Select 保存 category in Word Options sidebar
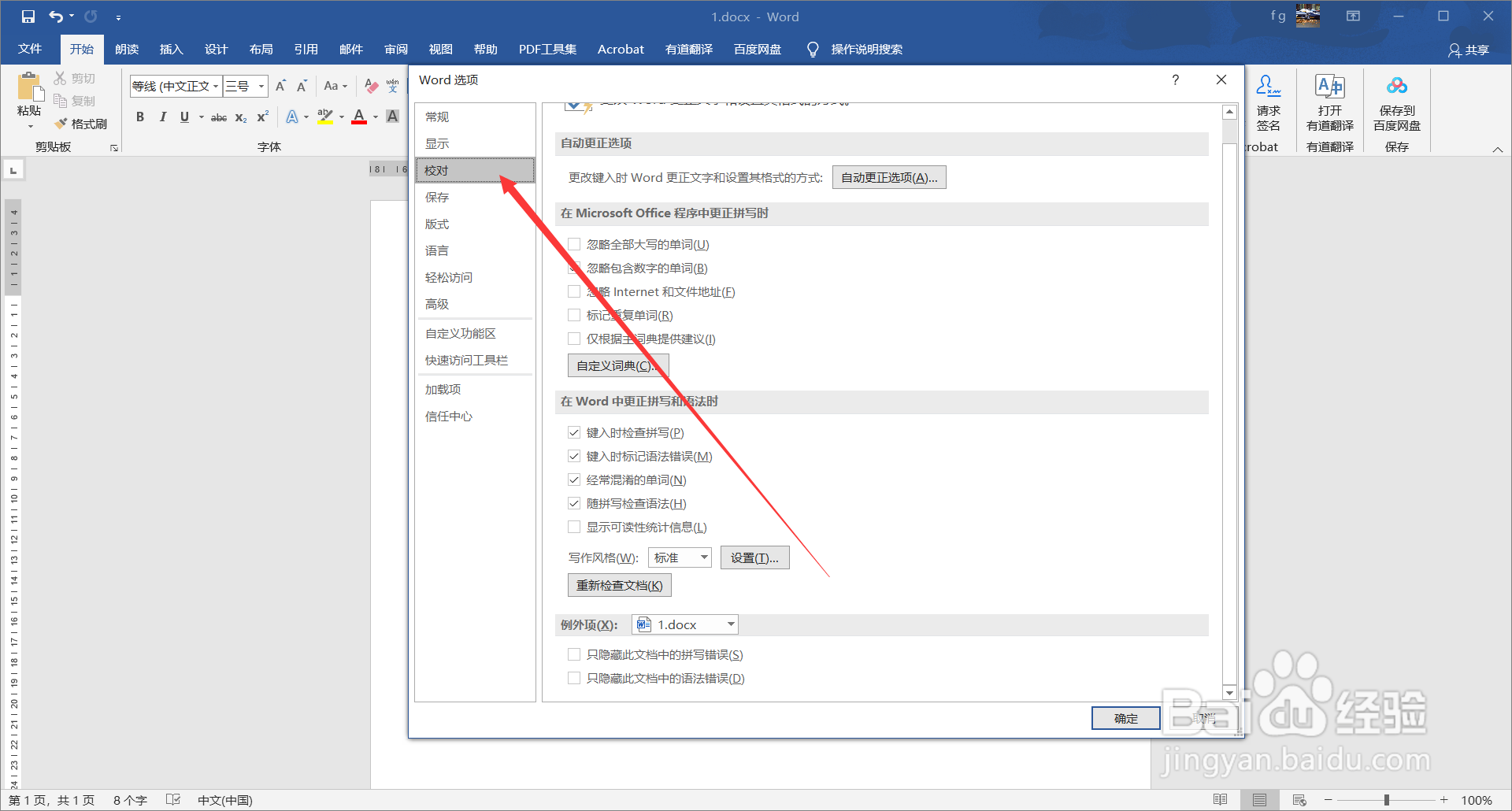 pyautogui.click(x=475, y=198)
